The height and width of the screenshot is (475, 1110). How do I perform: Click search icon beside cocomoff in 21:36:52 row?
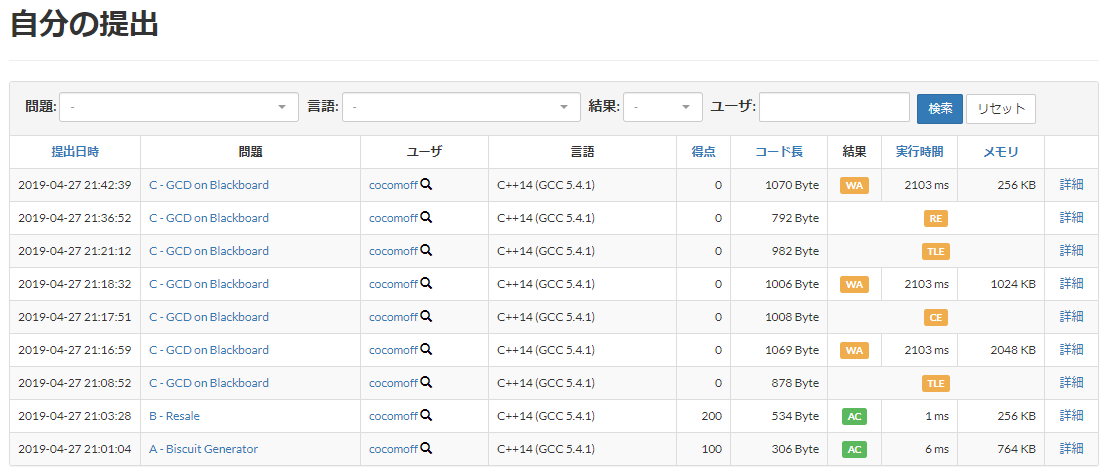[x=426, y=218]
